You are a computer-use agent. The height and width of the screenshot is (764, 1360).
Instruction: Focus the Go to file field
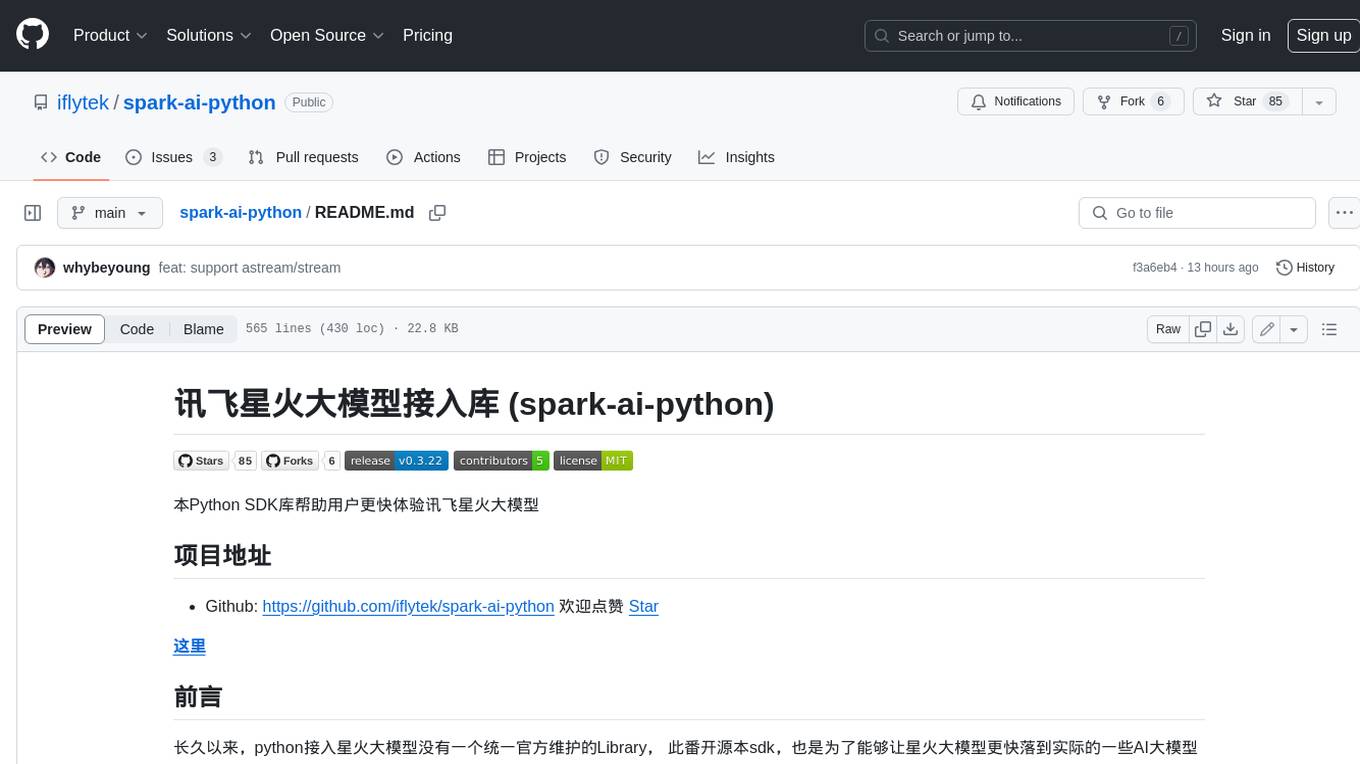click(x=1197, y=213)
